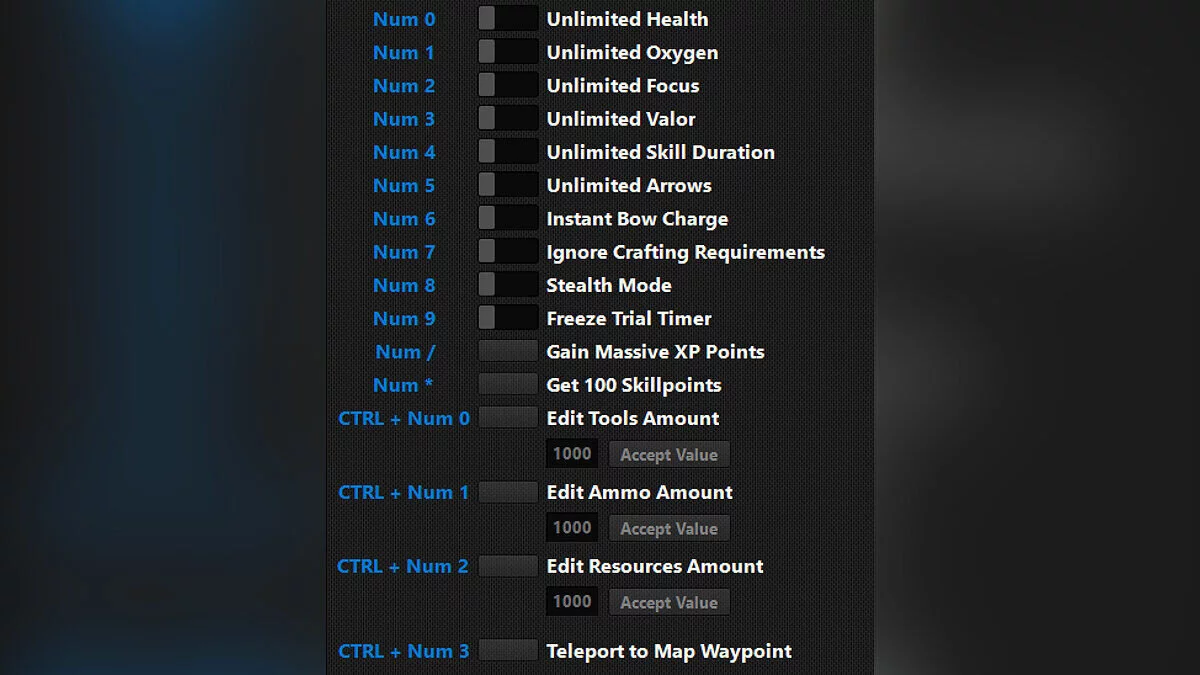
Task: Click the Gain Massive XP Points button
Action: (x=508, y=351)
